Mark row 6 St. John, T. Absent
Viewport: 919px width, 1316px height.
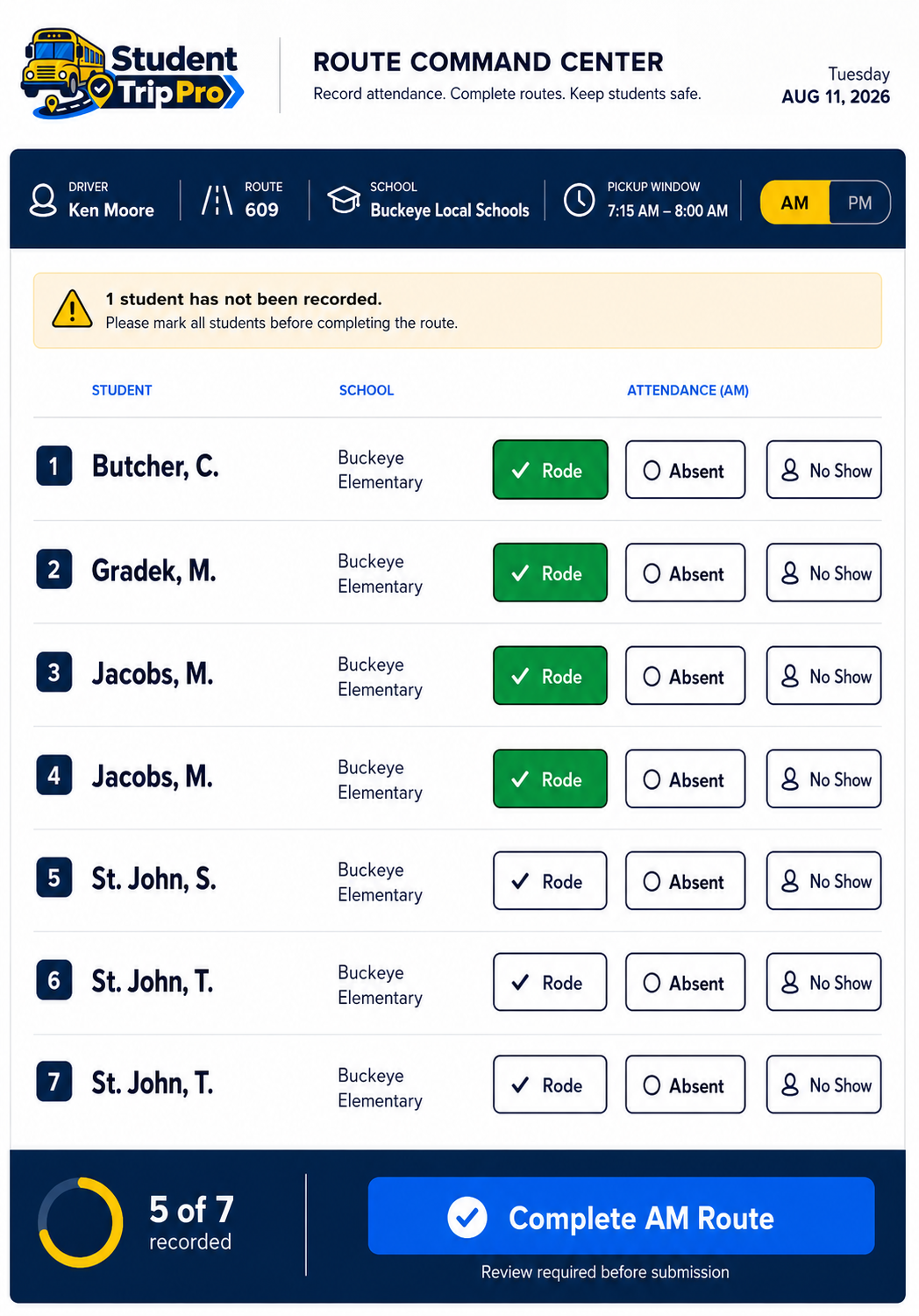point(685,983)
